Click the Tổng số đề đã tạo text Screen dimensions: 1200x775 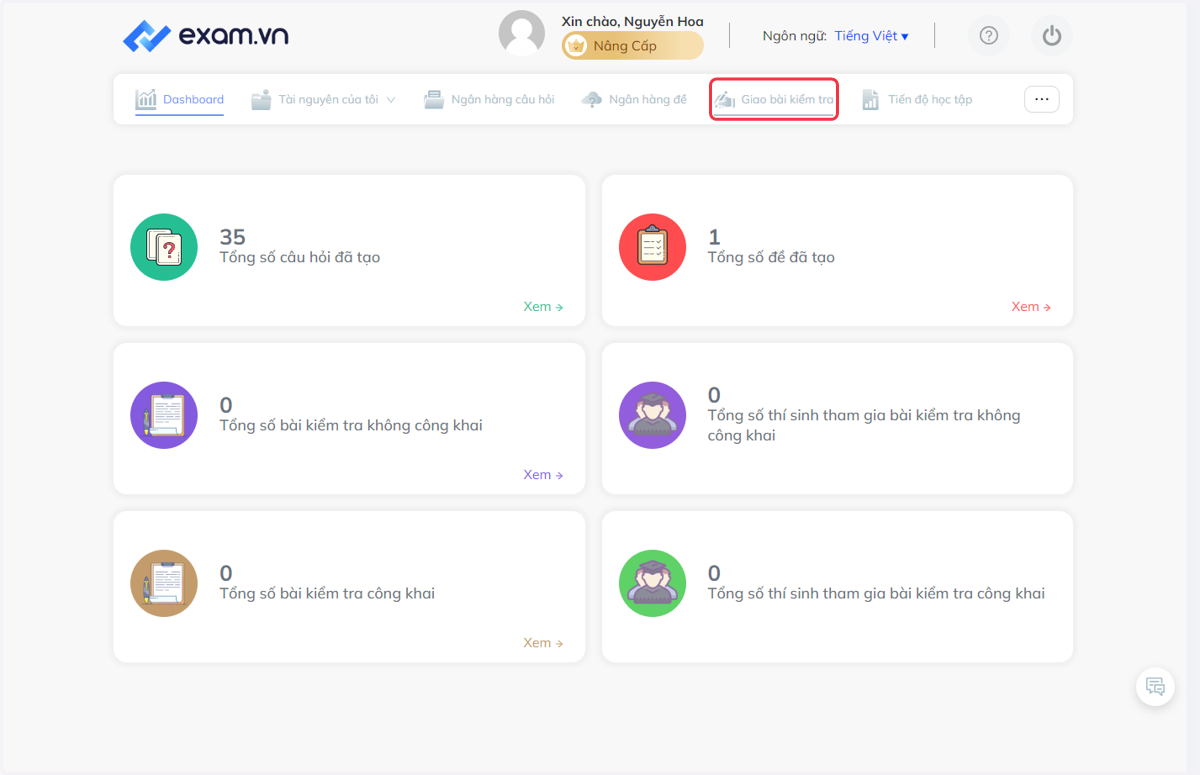pyautogui.click(x=771, y=258)
